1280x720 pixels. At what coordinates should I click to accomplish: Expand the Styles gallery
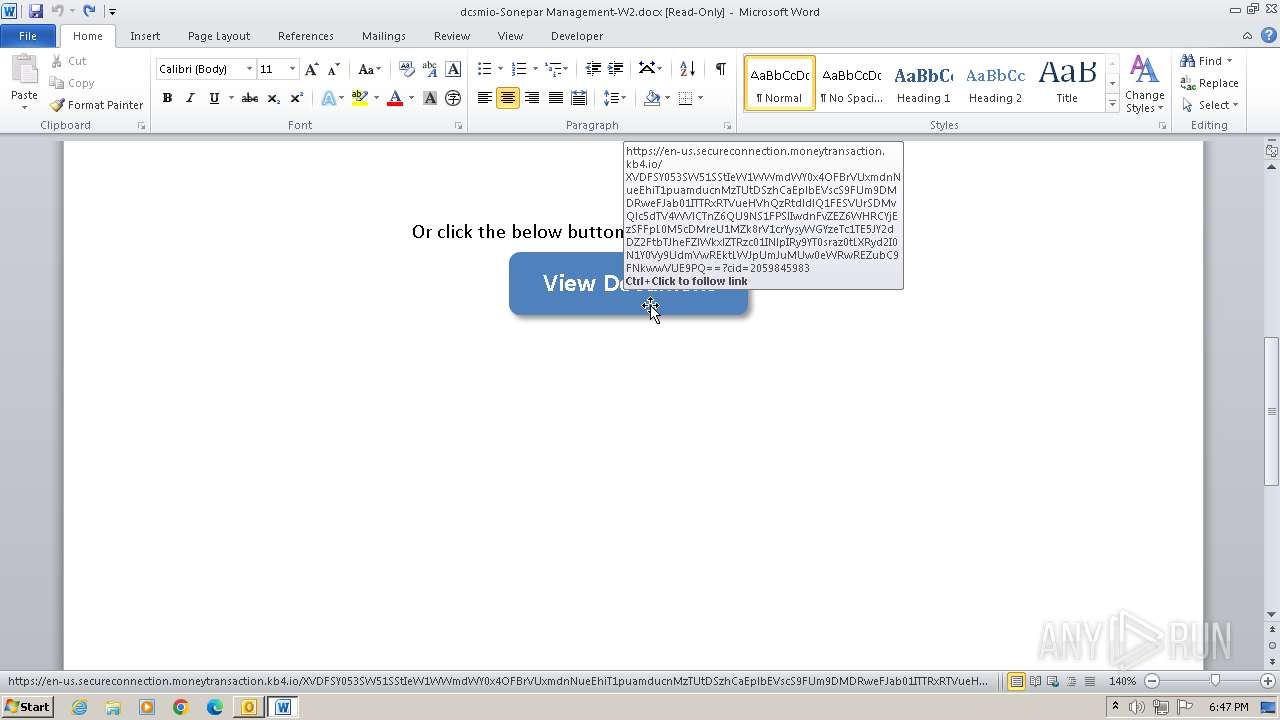(1112, 104)
